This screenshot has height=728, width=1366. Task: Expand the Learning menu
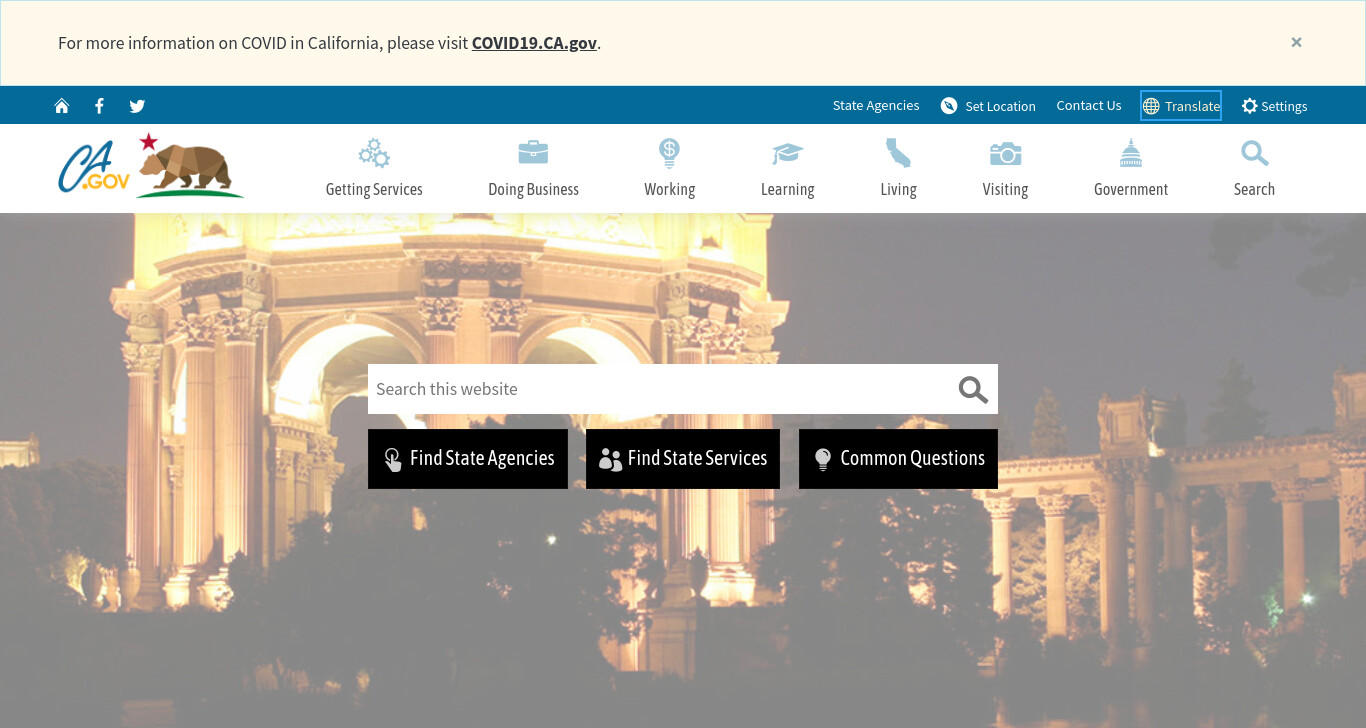[x=787, y=168]
